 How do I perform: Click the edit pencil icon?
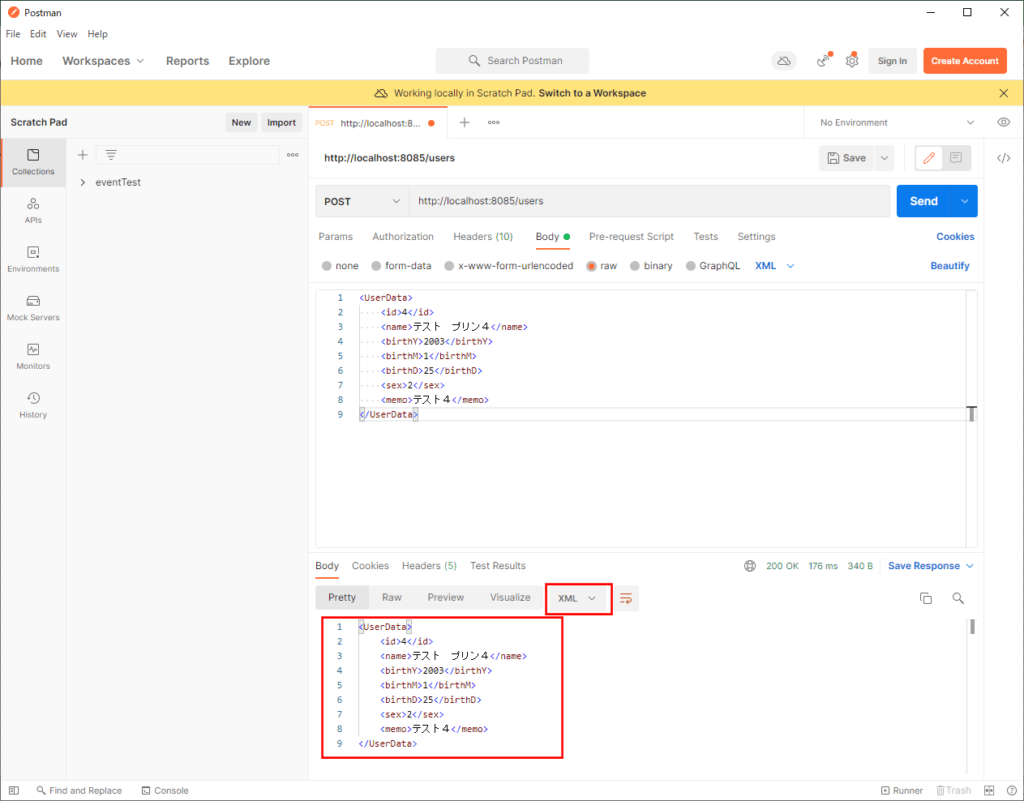pyautogui.click(x=929, y=158)
